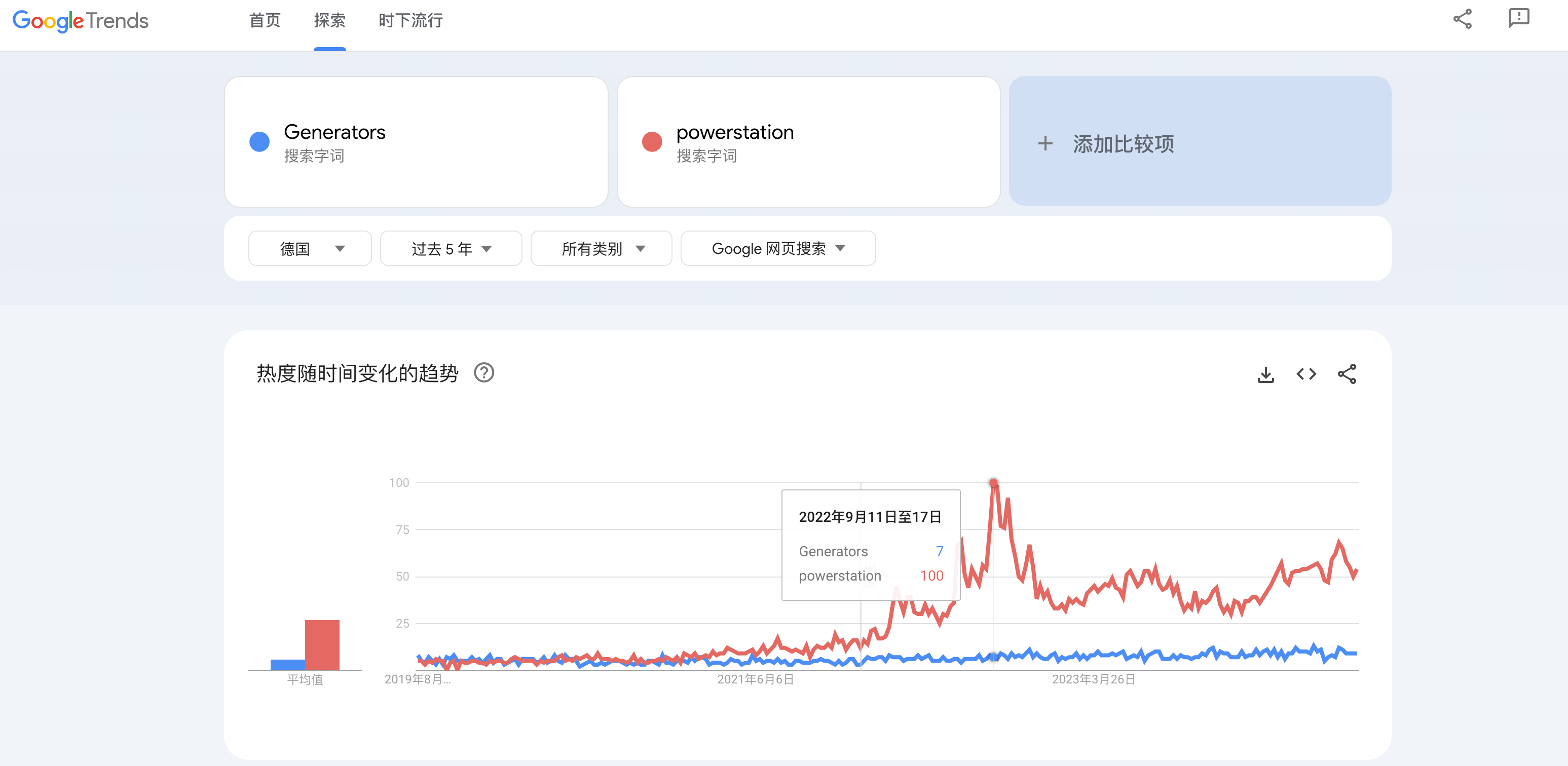Add a comparison term via 添加比较项

coord(1200,141)
